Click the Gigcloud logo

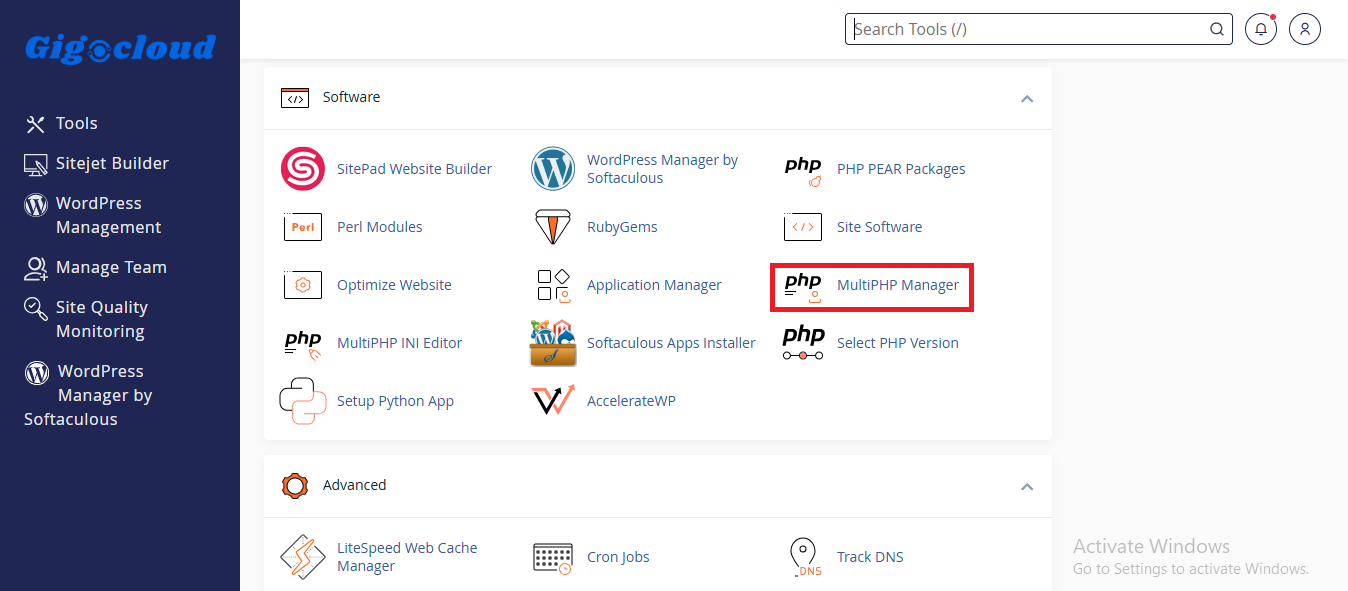120,47
